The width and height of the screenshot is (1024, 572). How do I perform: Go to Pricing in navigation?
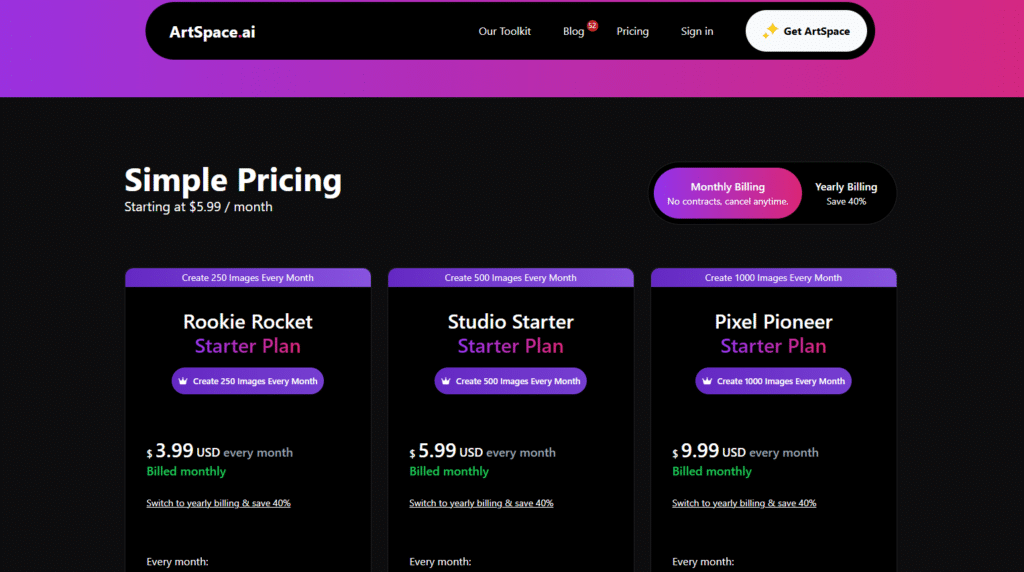[x=632, y=31]
